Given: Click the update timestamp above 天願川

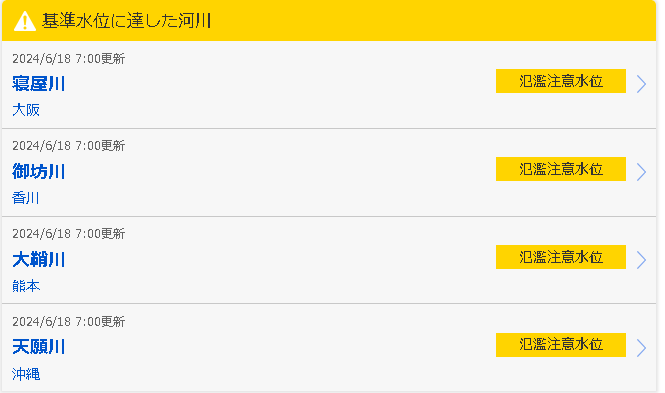Looking at the screenshot, I should [68, 322].
